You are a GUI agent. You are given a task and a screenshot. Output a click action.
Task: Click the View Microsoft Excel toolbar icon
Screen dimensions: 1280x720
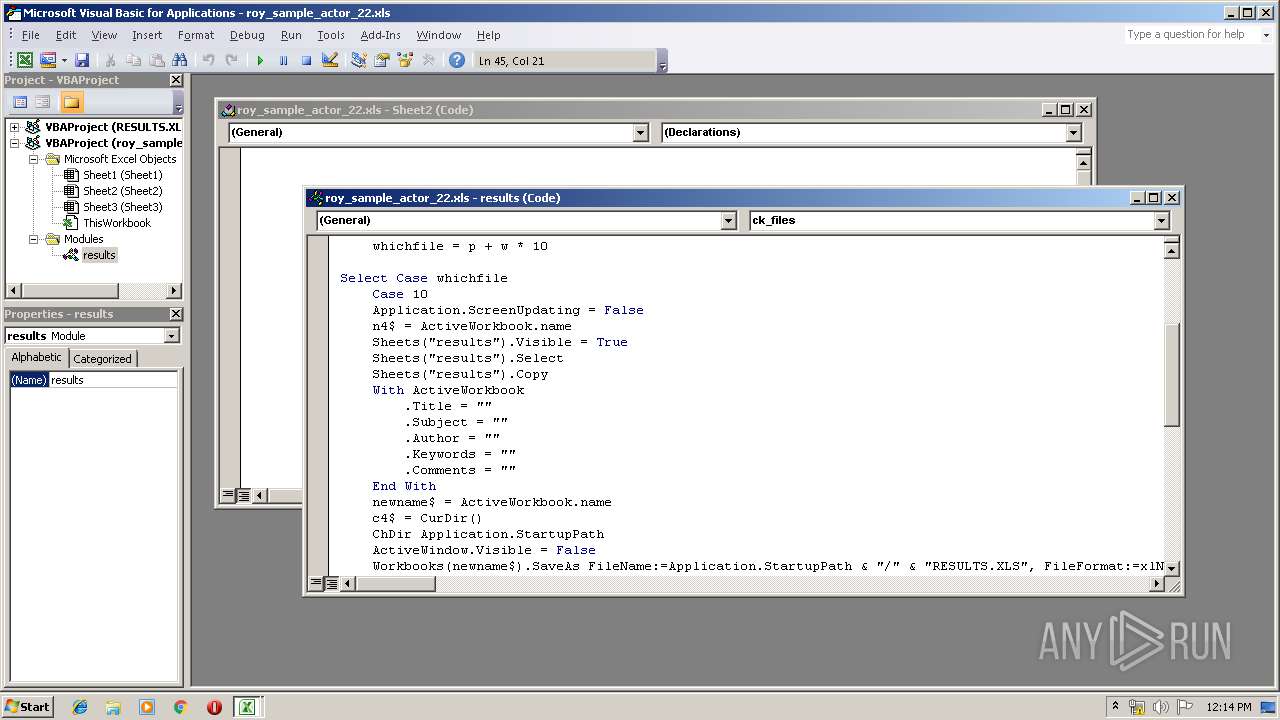[x=24, y=60]
